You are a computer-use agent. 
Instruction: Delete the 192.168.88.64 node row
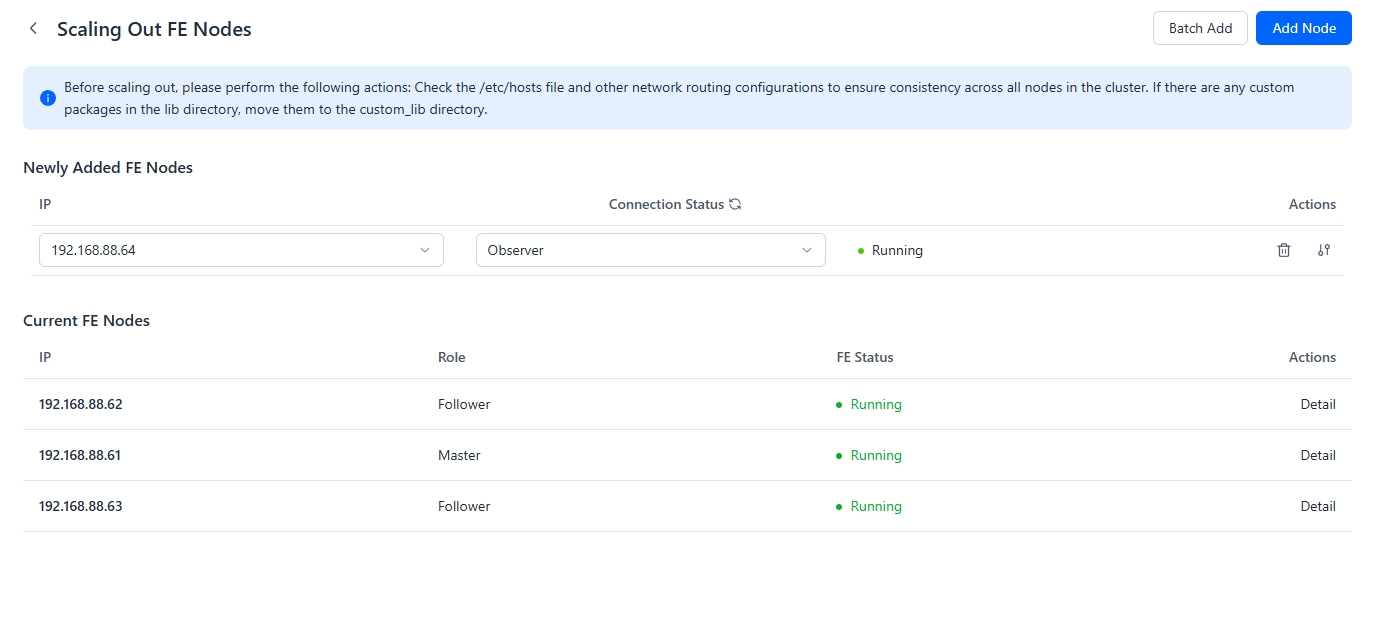(x=1284, y=250)
